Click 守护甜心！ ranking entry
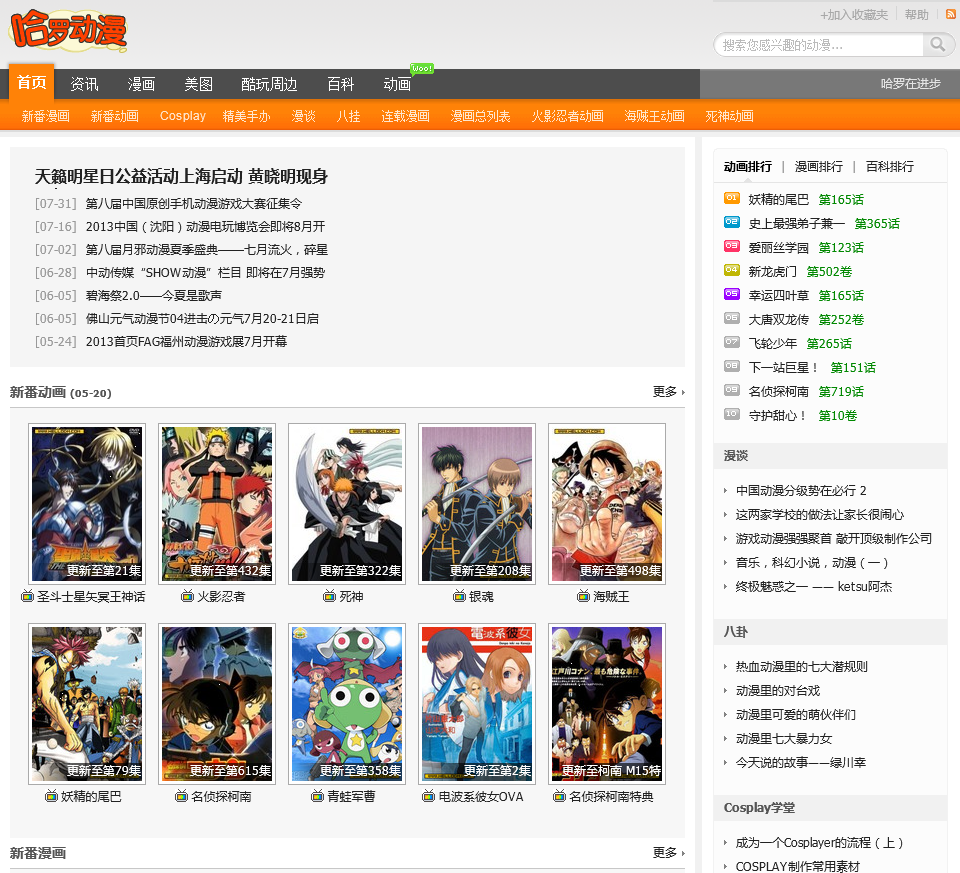 (x=778, y=416)
